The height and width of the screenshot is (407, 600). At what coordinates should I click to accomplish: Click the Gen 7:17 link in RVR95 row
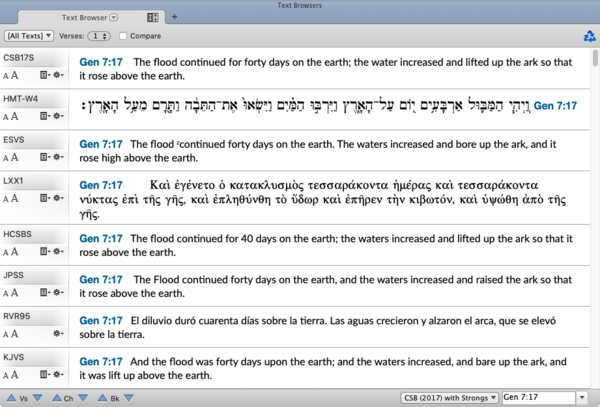pos(101,321)
